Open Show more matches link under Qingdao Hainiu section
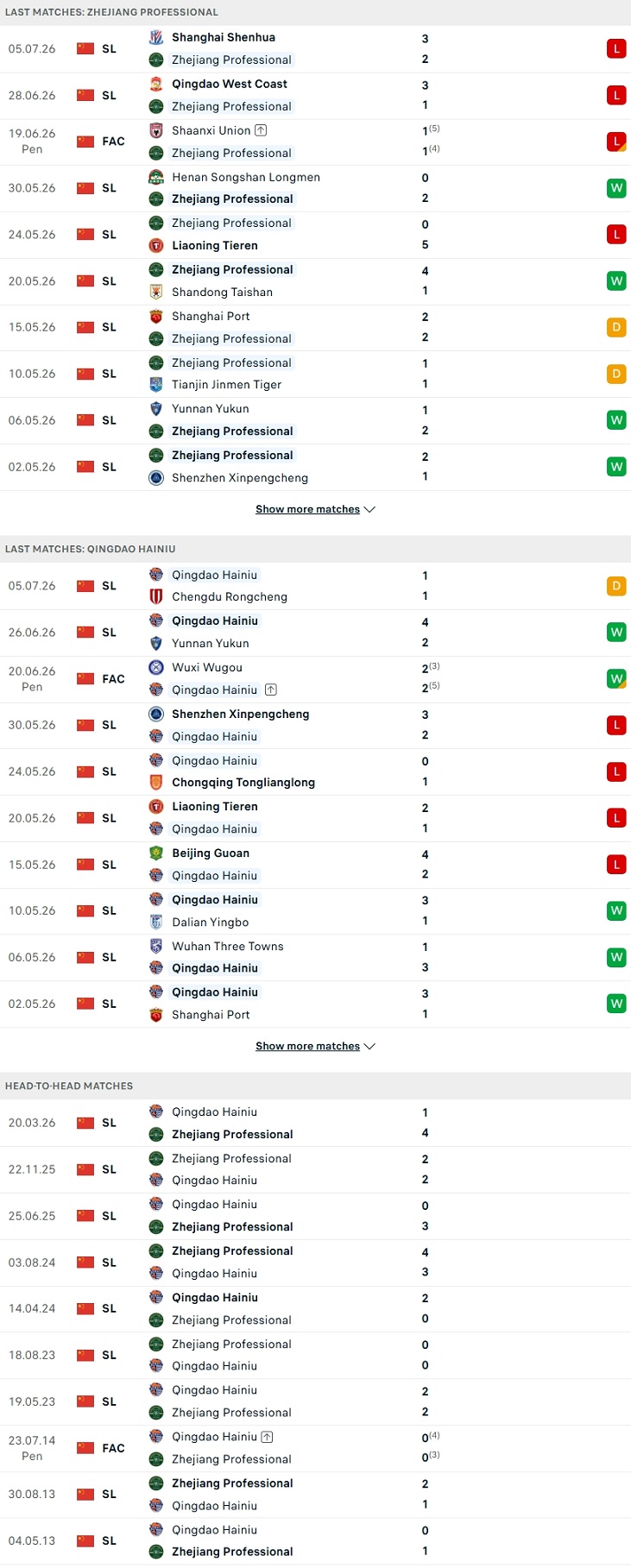 307,1046
